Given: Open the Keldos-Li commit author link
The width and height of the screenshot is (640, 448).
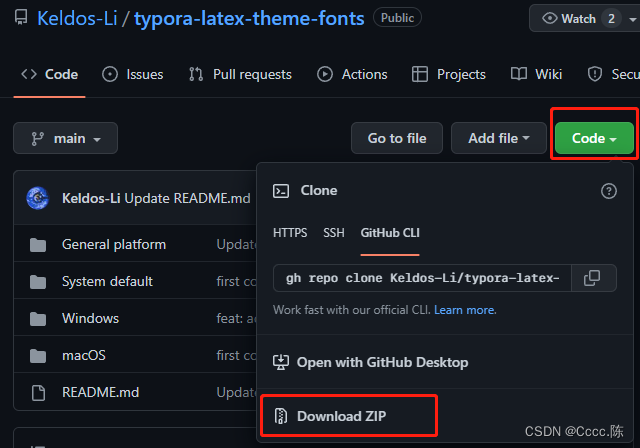Looking at the screenshot, I should (91, 198).
